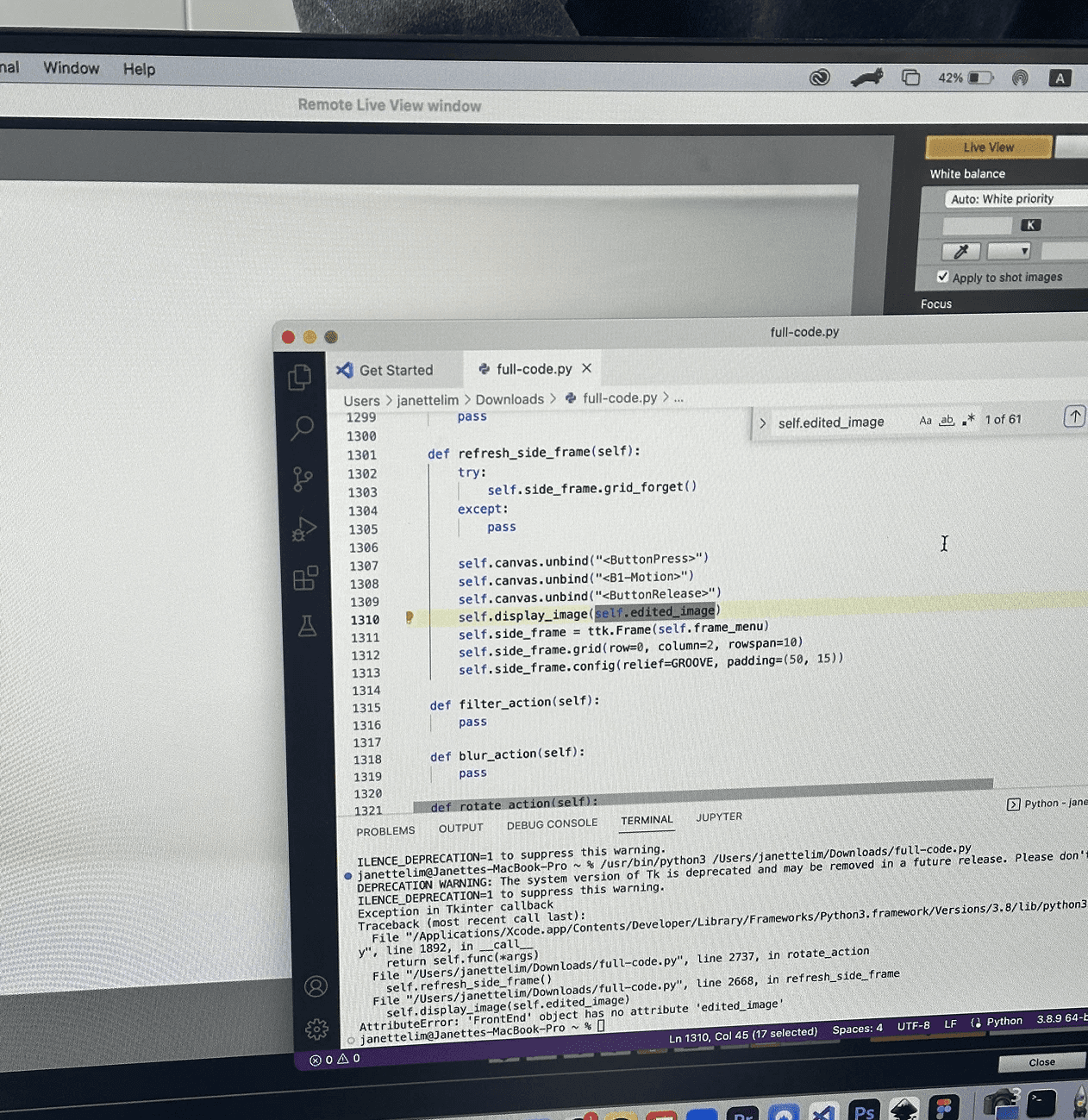Open Photoshop from the Dock

click(864, 1111)
